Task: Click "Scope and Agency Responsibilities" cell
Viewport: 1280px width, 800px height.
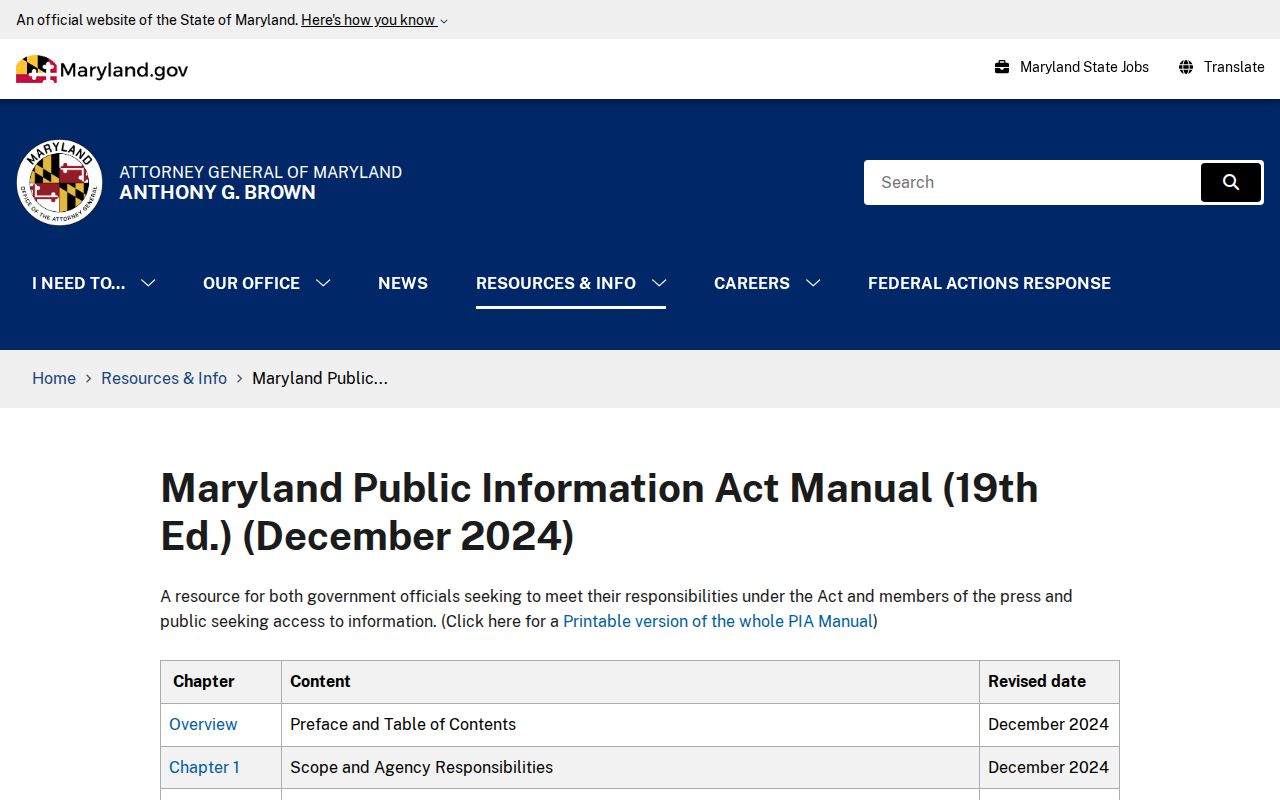Action: pos(630,767)
